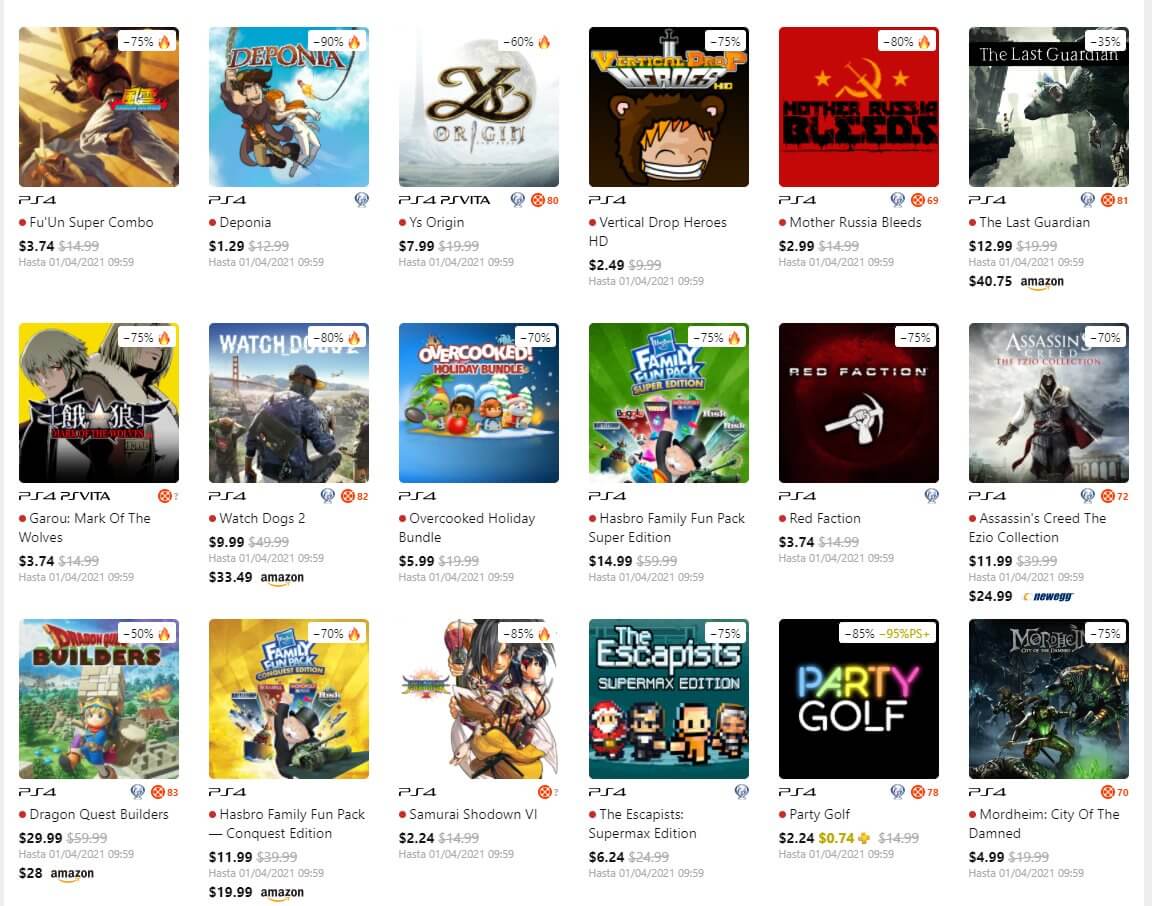The height and width of the screenshot is (906, 1152).
Task: Click the Metacritic 81 badge for The Last Guardian
Action: pyautogui.click(x=1115, y=200)
